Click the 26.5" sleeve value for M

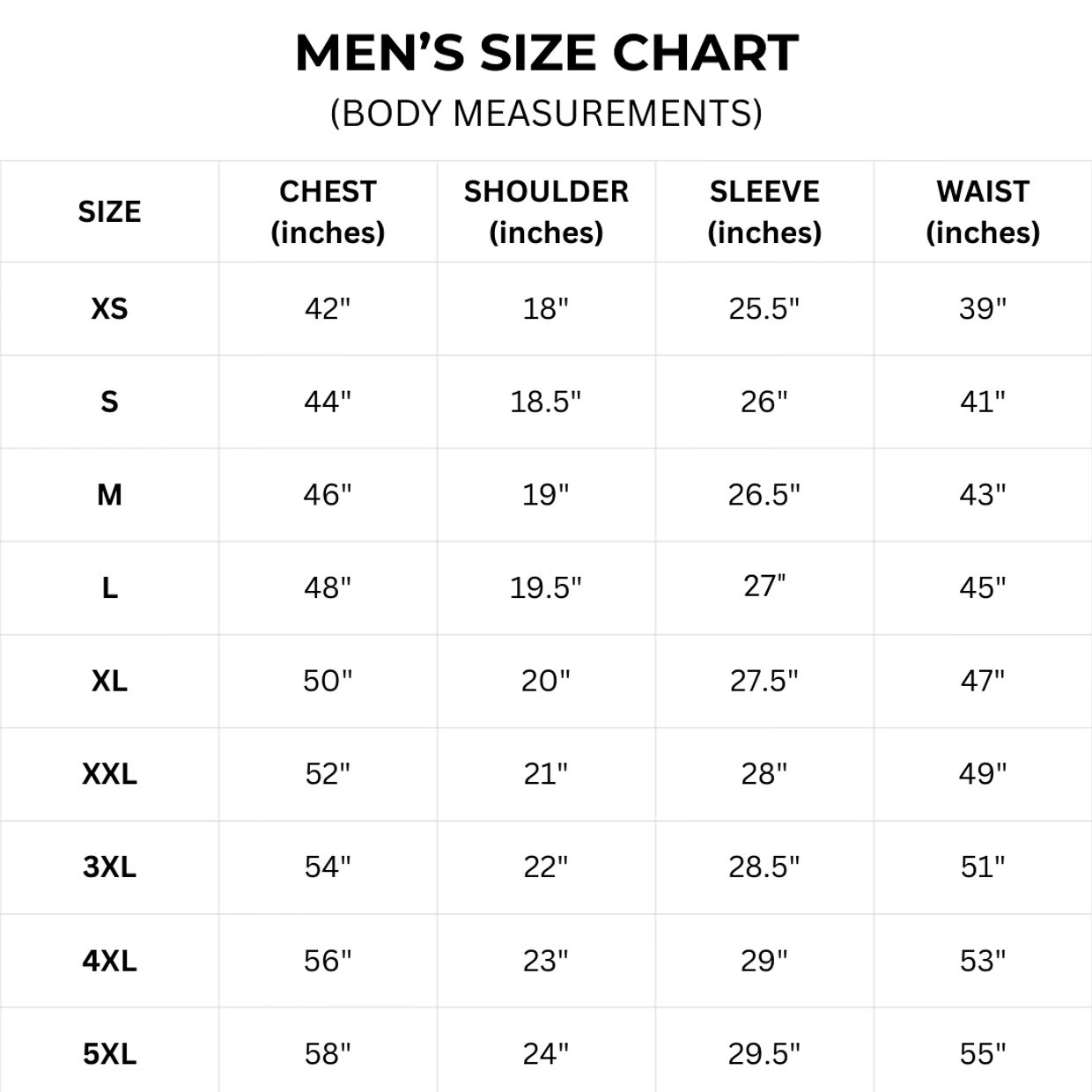pos(764,495)
